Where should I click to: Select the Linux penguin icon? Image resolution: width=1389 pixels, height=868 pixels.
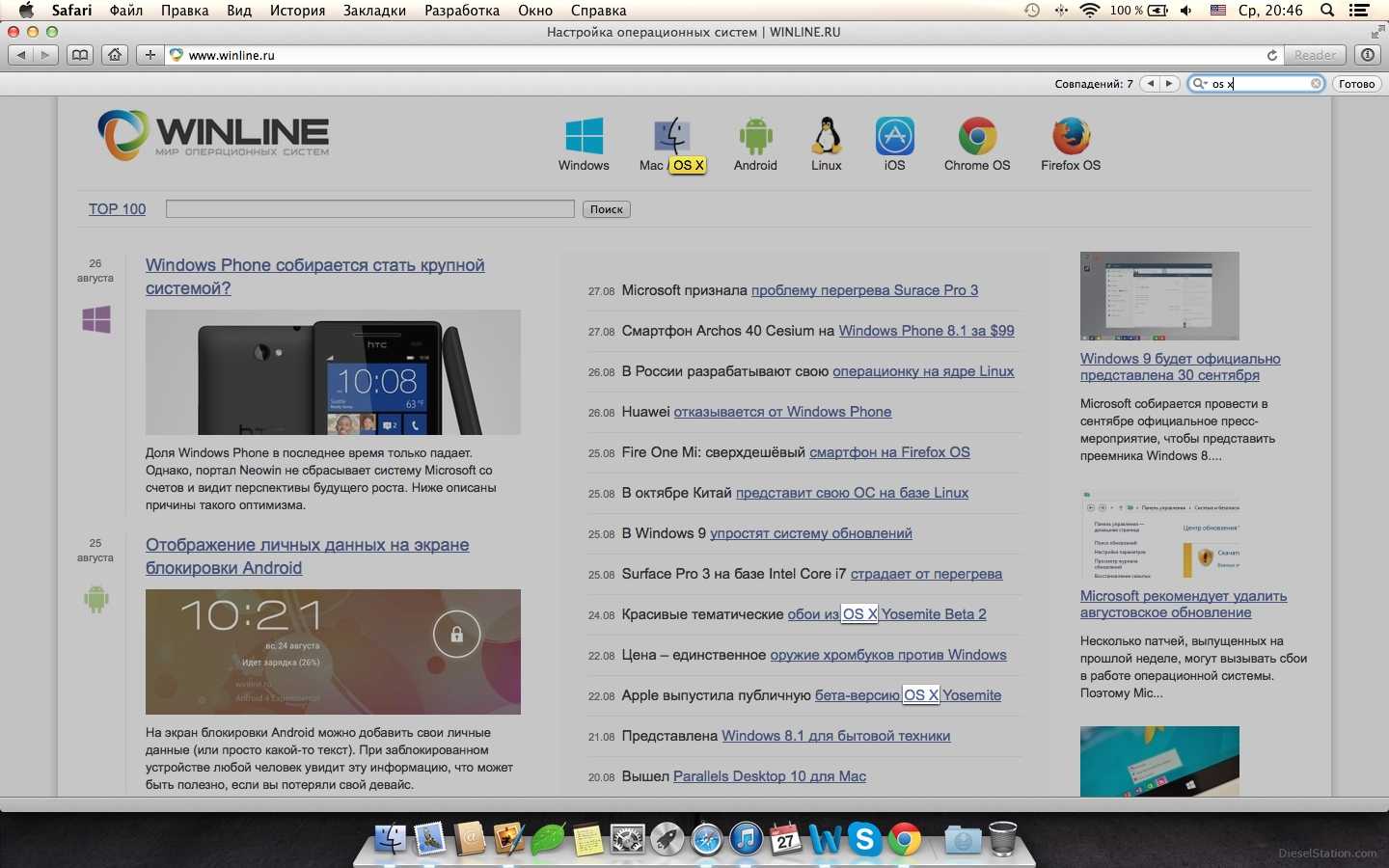(826, 137)
